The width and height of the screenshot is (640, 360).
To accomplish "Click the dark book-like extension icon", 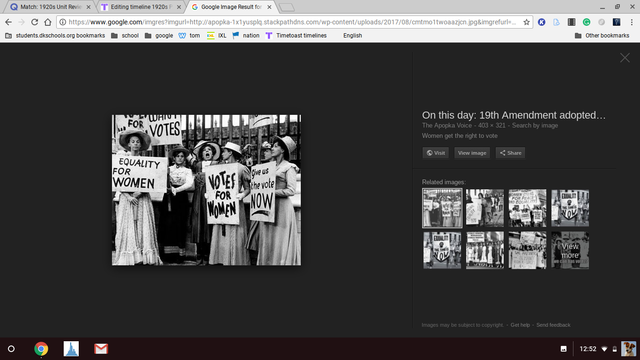I will [571, 22].
